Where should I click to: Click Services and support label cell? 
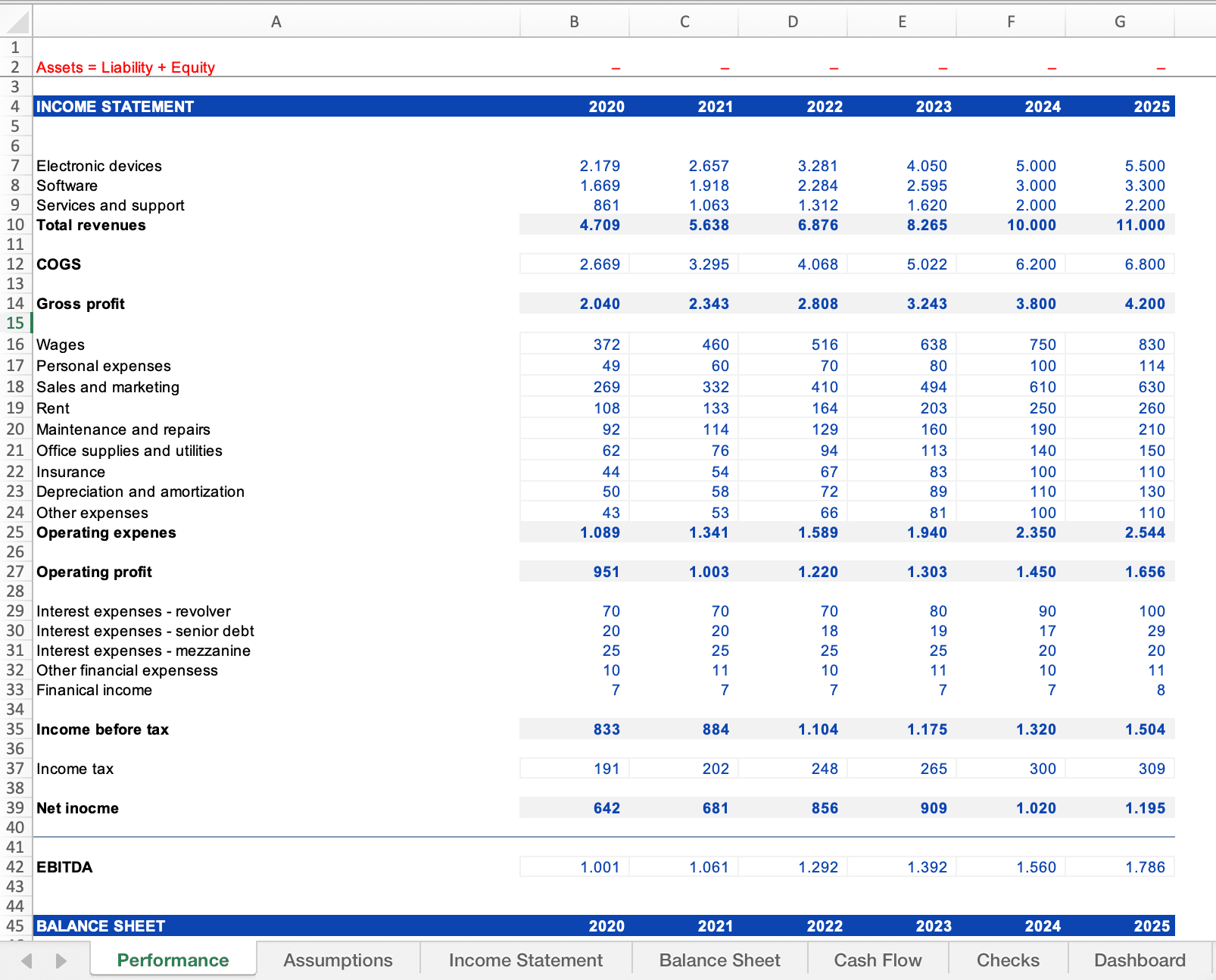[x=276, y=205]
